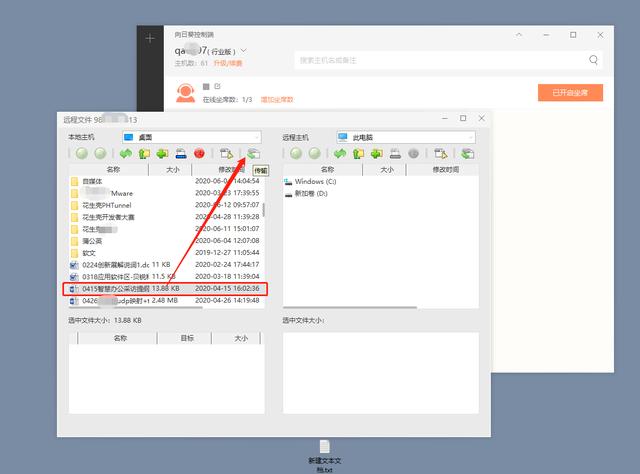Click the red stop icon in local toolbar
Image resolution: width=640 pixels, height=474 pixels.
[x=199, y=154]
